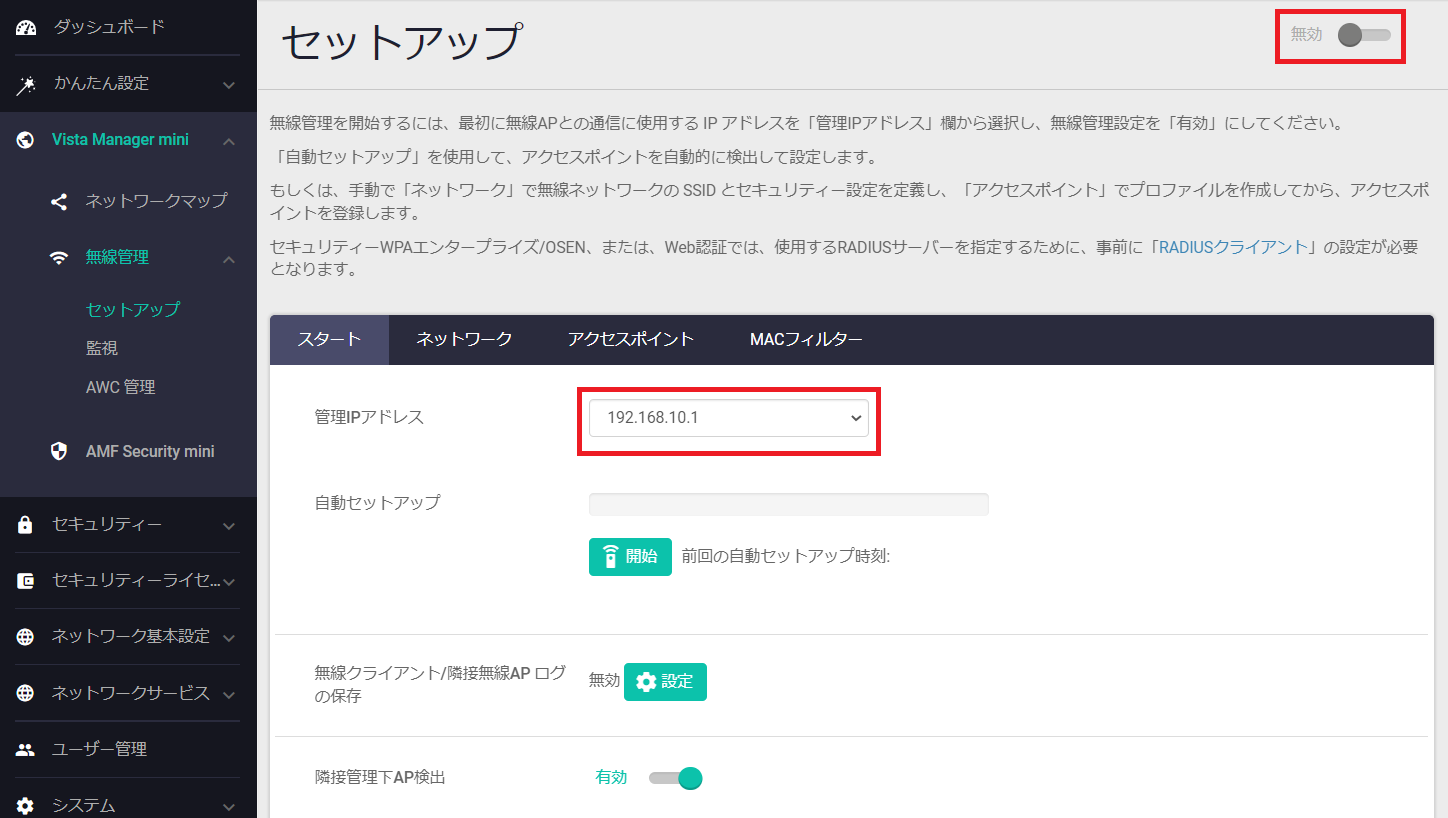Open the 管理IPアドレス dropdown
Image resolution: width=1448 pixels, height=818 pixels.
(728, 418)
